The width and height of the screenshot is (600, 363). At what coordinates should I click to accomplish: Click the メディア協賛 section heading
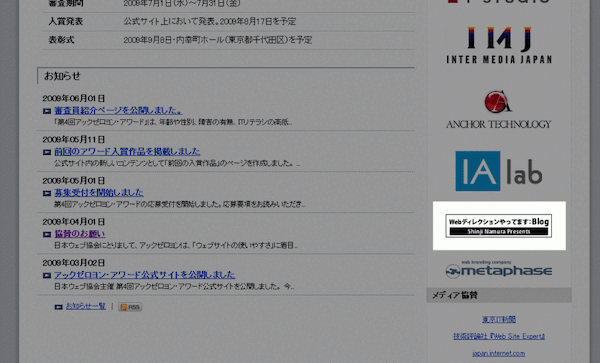click(455, 295)
